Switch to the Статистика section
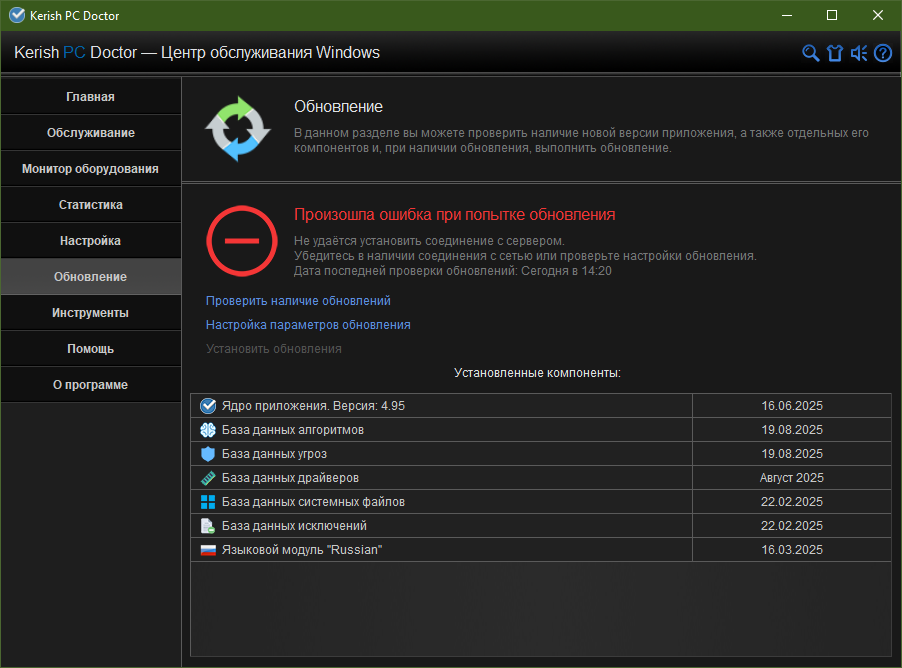 click(90, 205)
